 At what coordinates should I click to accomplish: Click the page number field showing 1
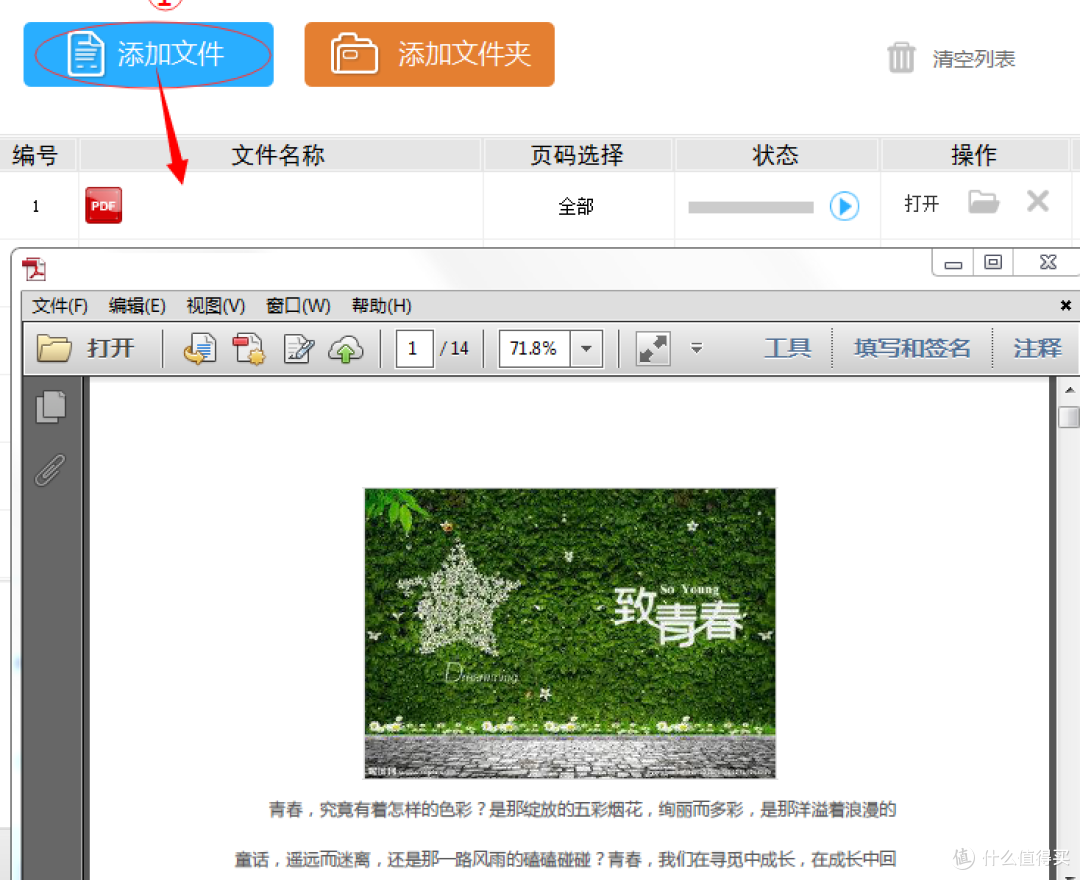coord(413,348)
